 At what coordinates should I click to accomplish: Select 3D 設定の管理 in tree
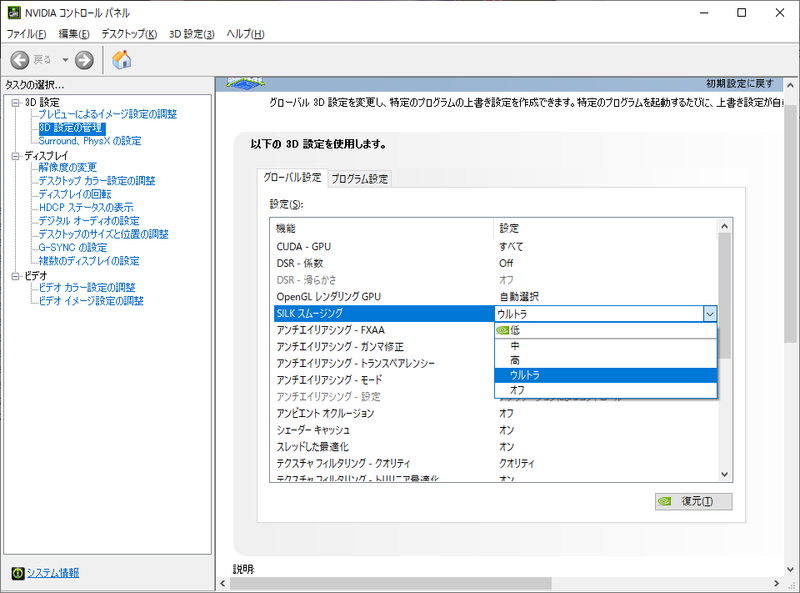pyautogui.click(x=71, y=128)
